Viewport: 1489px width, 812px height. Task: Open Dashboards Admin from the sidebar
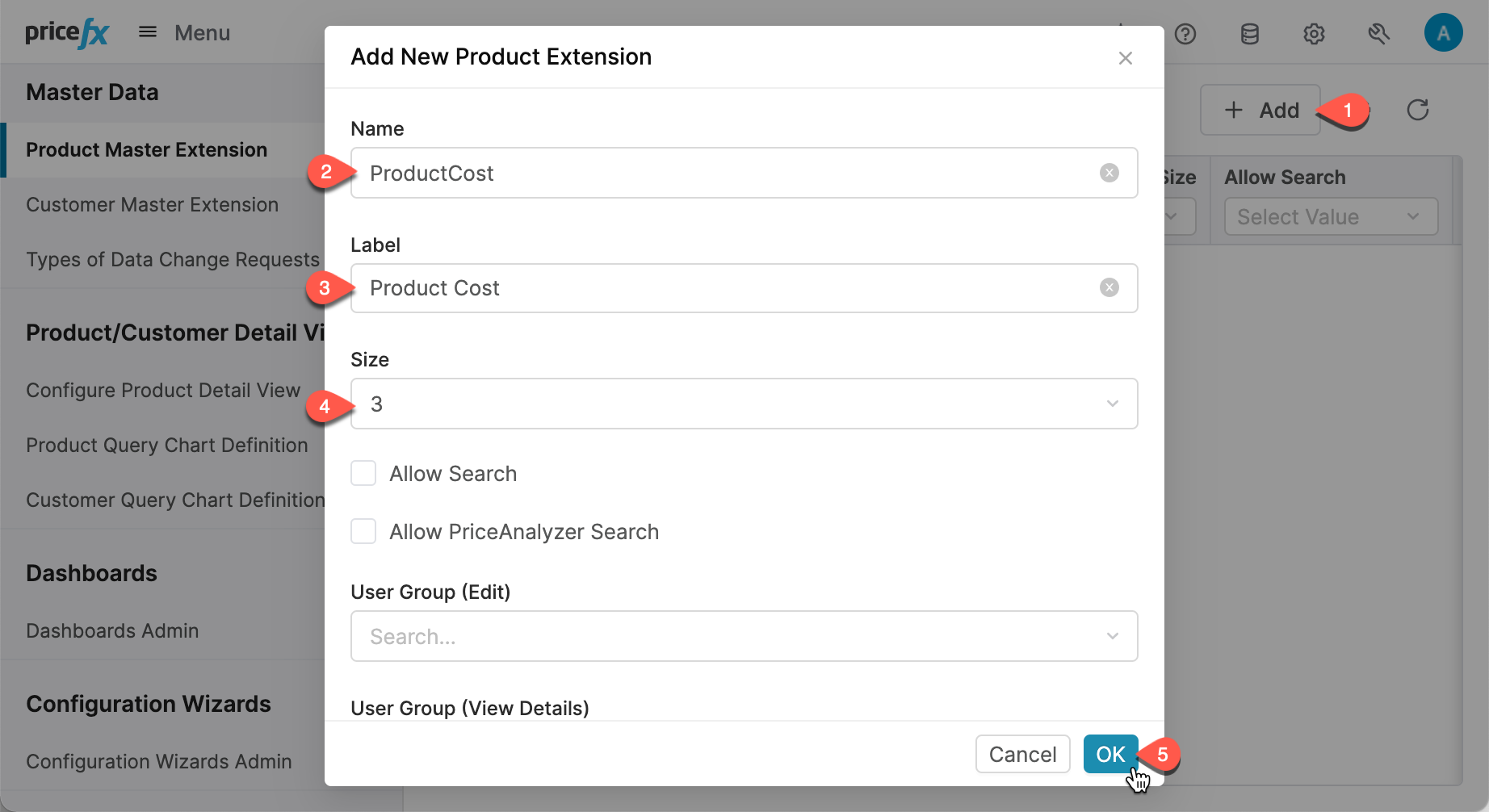(112, 630)
